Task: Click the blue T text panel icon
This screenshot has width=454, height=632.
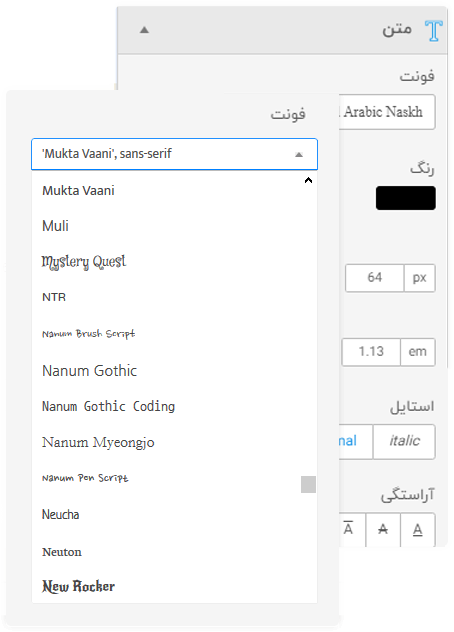Action: 434,31
